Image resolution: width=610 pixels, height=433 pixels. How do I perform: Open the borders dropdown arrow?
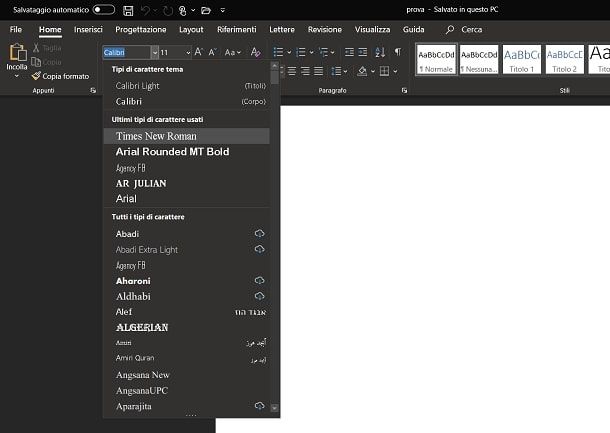(395, 71)
